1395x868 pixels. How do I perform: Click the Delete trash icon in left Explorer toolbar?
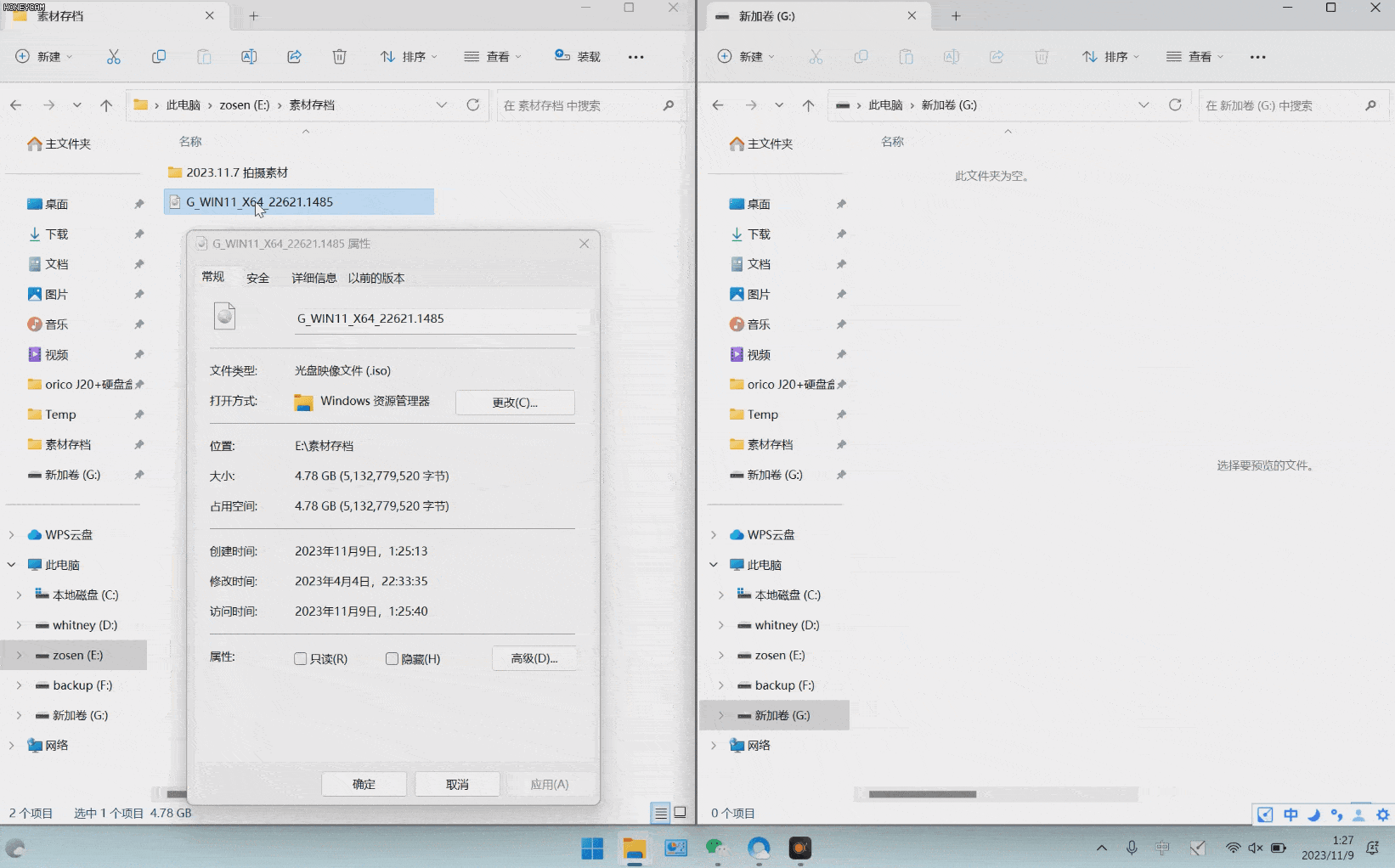[x=339, y=57]
